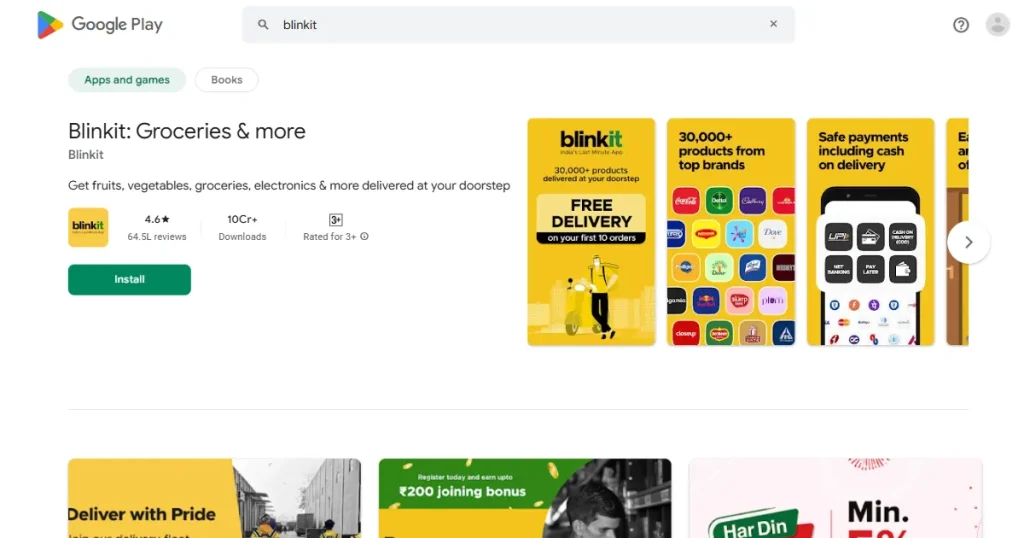Open the ₹200 joining bonus banner
Screen dimensions: 1024x538
click(x=525, y=498)
